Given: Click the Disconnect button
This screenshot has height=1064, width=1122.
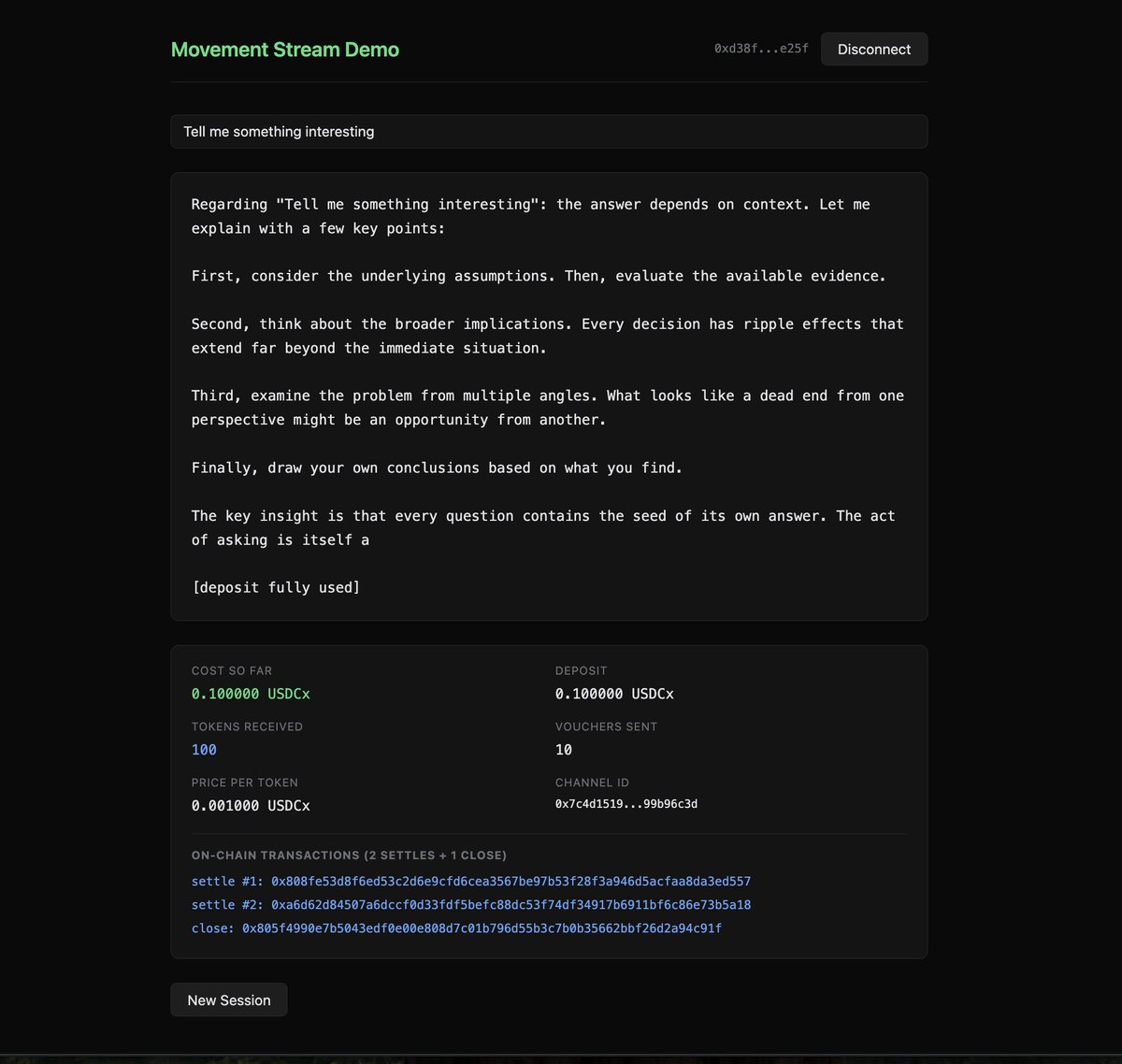Looking at the screenshot, I should (x=873, y=50).
